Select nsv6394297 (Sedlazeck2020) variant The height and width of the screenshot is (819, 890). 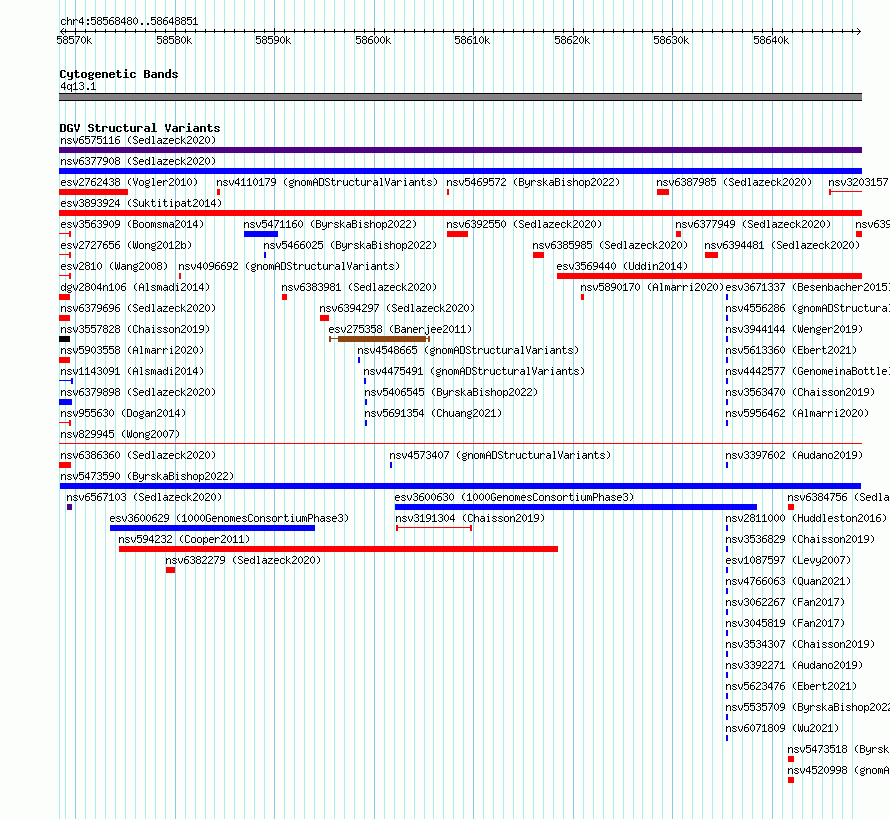(x=397, y=308)
